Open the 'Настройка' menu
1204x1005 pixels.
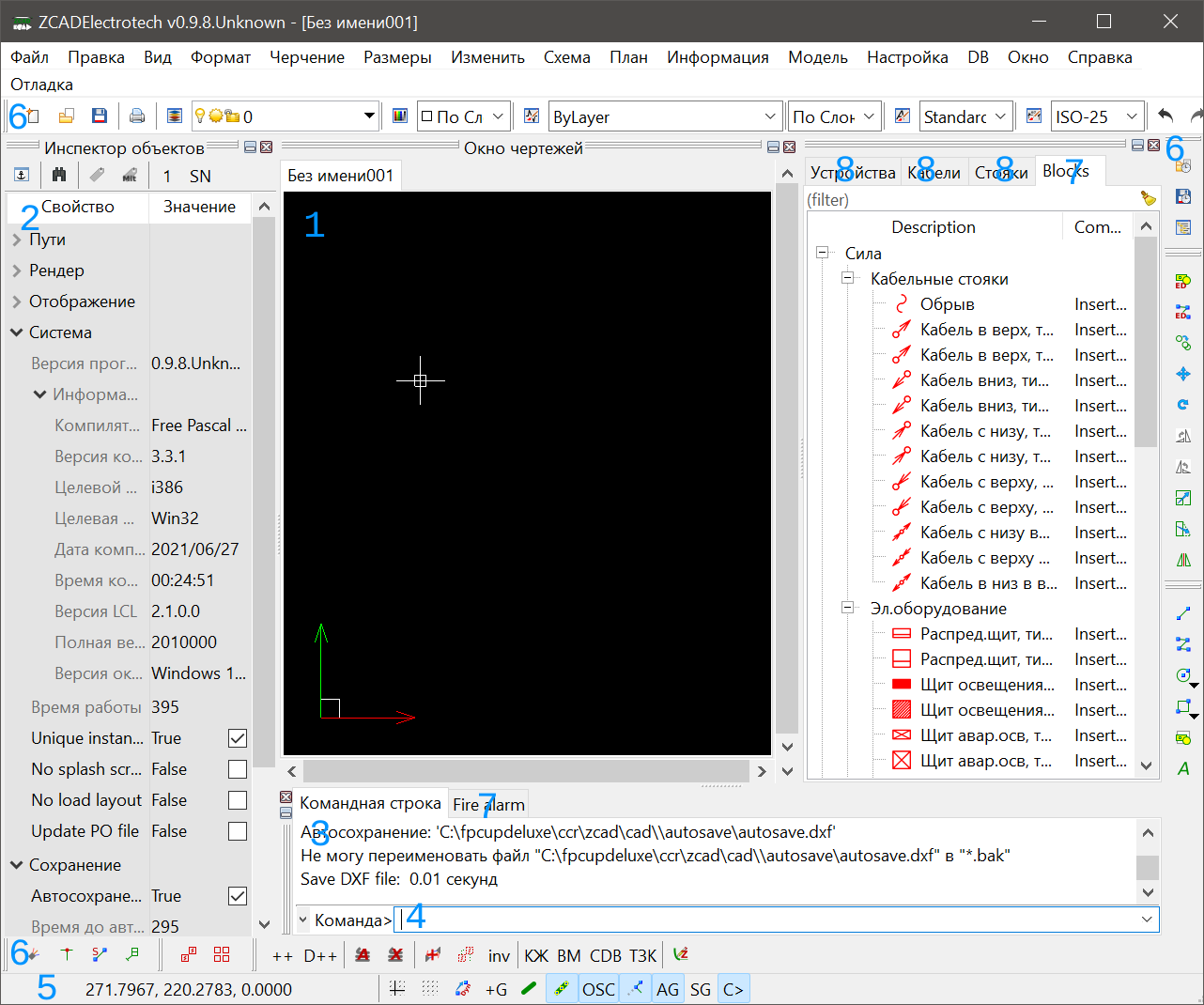tap(907, 57)
